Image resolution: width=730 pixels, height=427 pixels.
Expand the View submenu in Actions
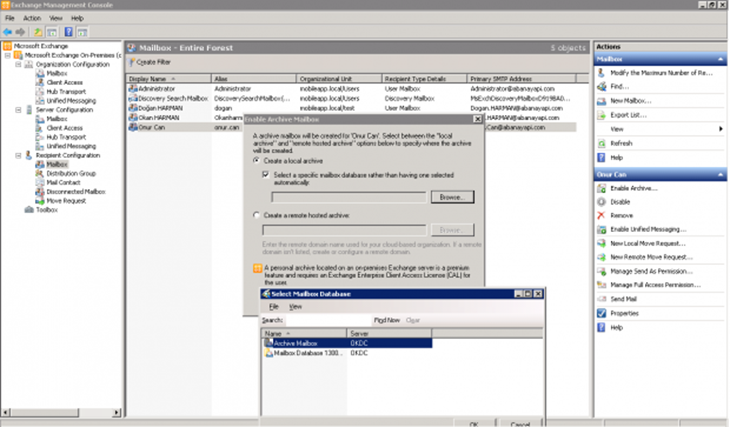721,129
